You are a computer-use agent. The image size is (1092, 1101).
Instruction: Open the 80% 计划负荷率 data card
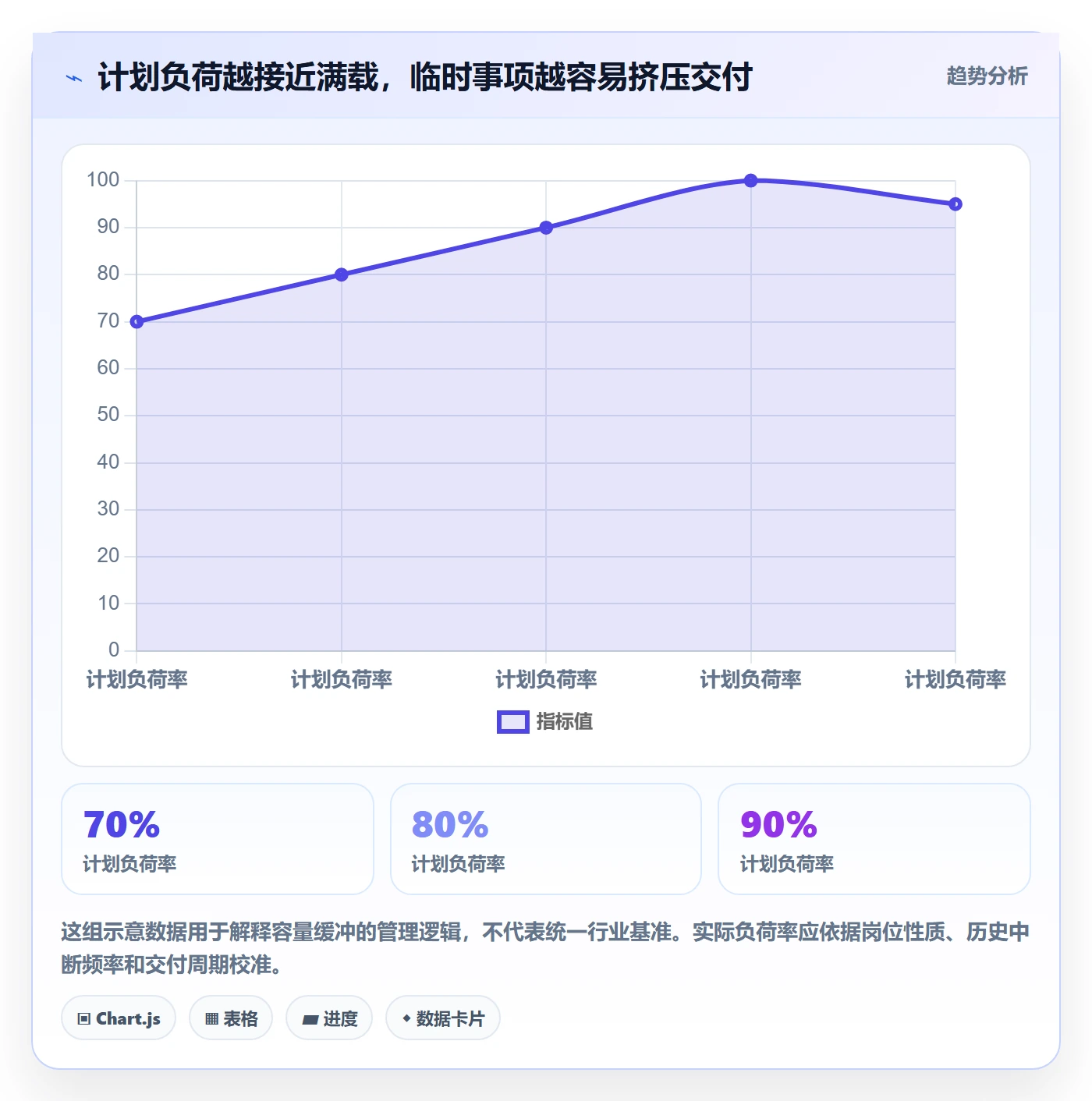point(546,839)
